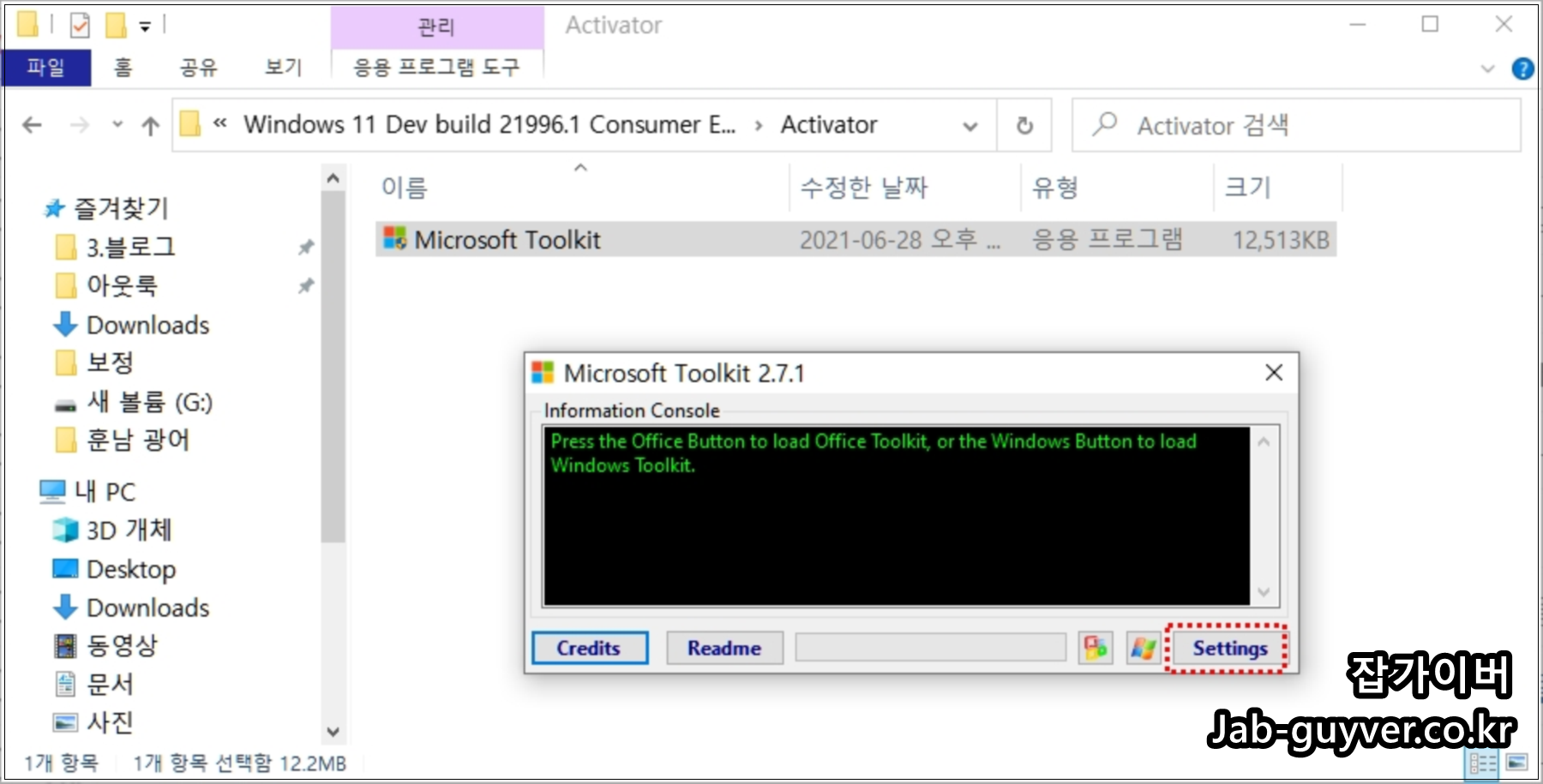Maximize the Activator Explorer window
The height and width of the screenshot is (784, 1543).
1430,25
